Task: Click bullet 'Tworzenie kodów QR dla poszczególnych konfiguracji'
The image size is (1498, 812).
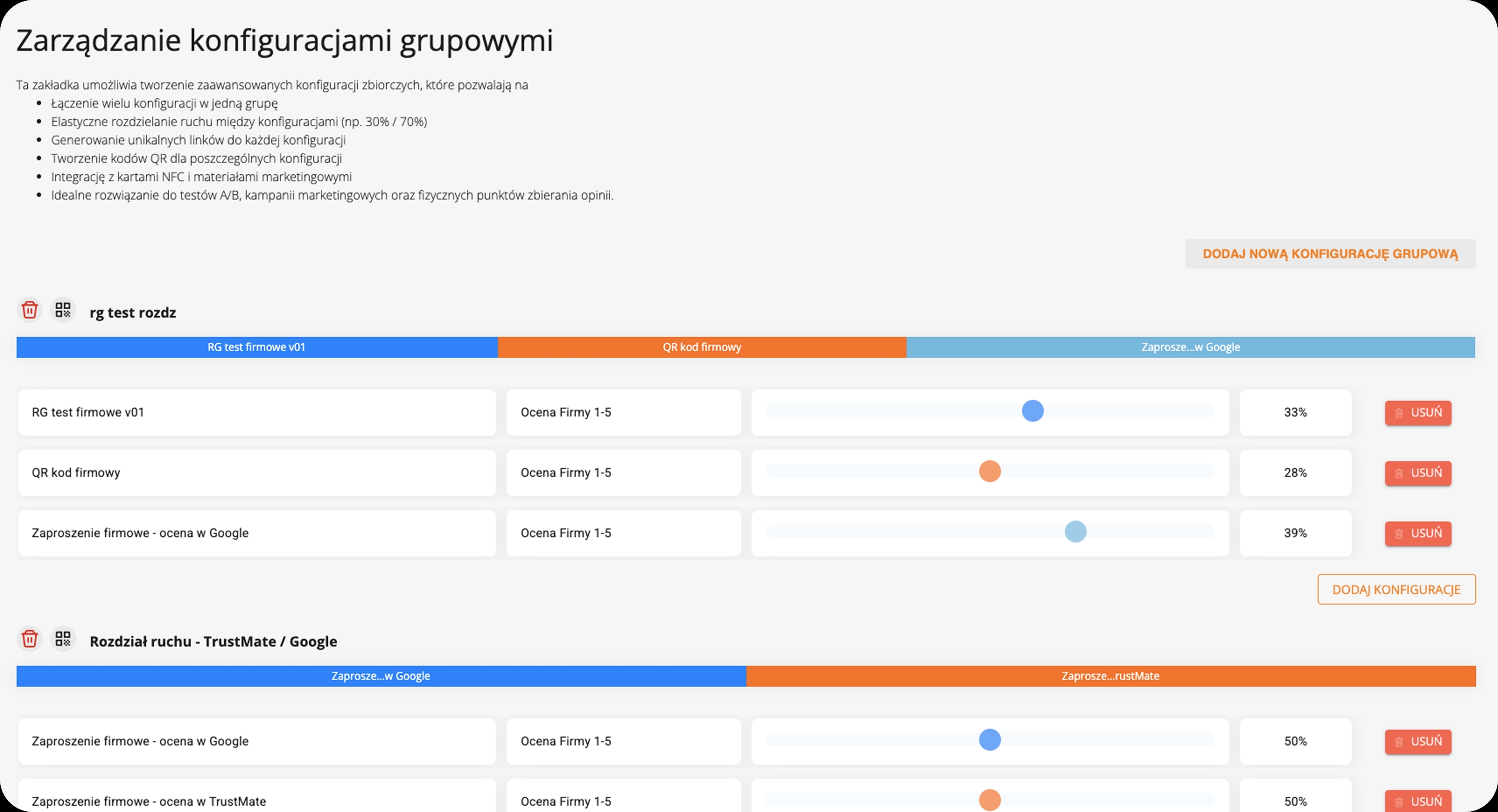Action: coord(197,159)
